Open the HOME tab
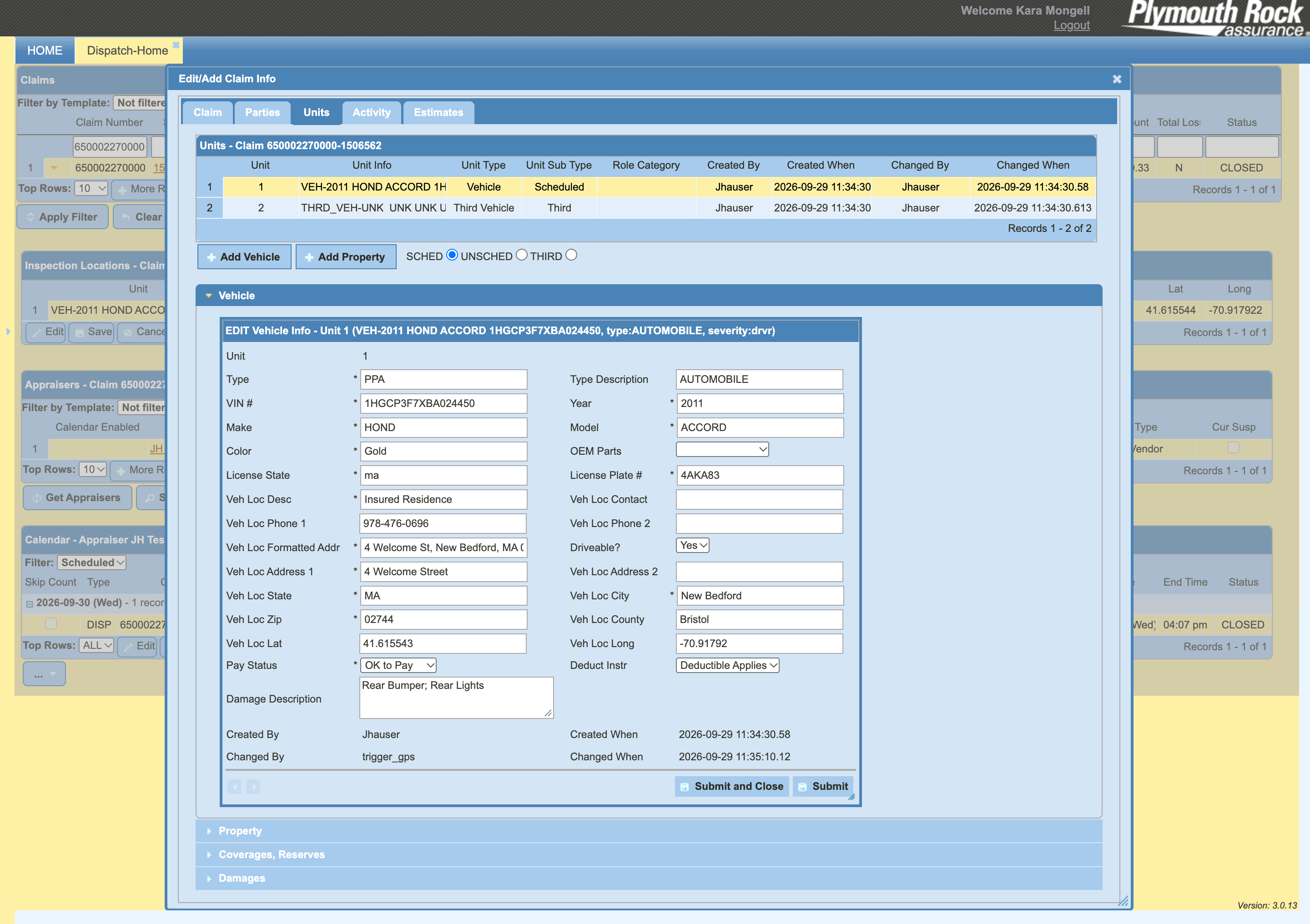This screenshot has width=1310, height=924. tap(45, 50)
